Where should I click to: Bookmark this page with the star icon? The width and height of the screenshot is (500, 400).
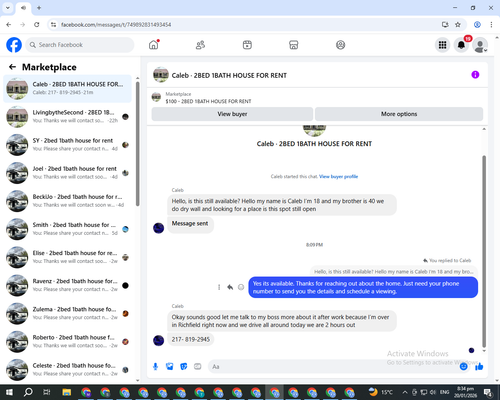(458, 25)
